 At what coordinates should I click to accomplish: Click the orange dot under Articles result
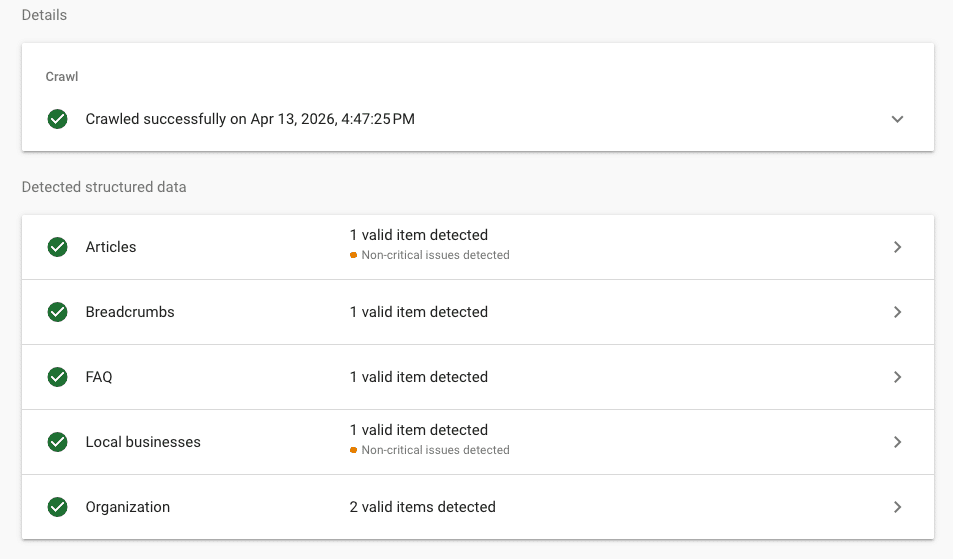354,255
